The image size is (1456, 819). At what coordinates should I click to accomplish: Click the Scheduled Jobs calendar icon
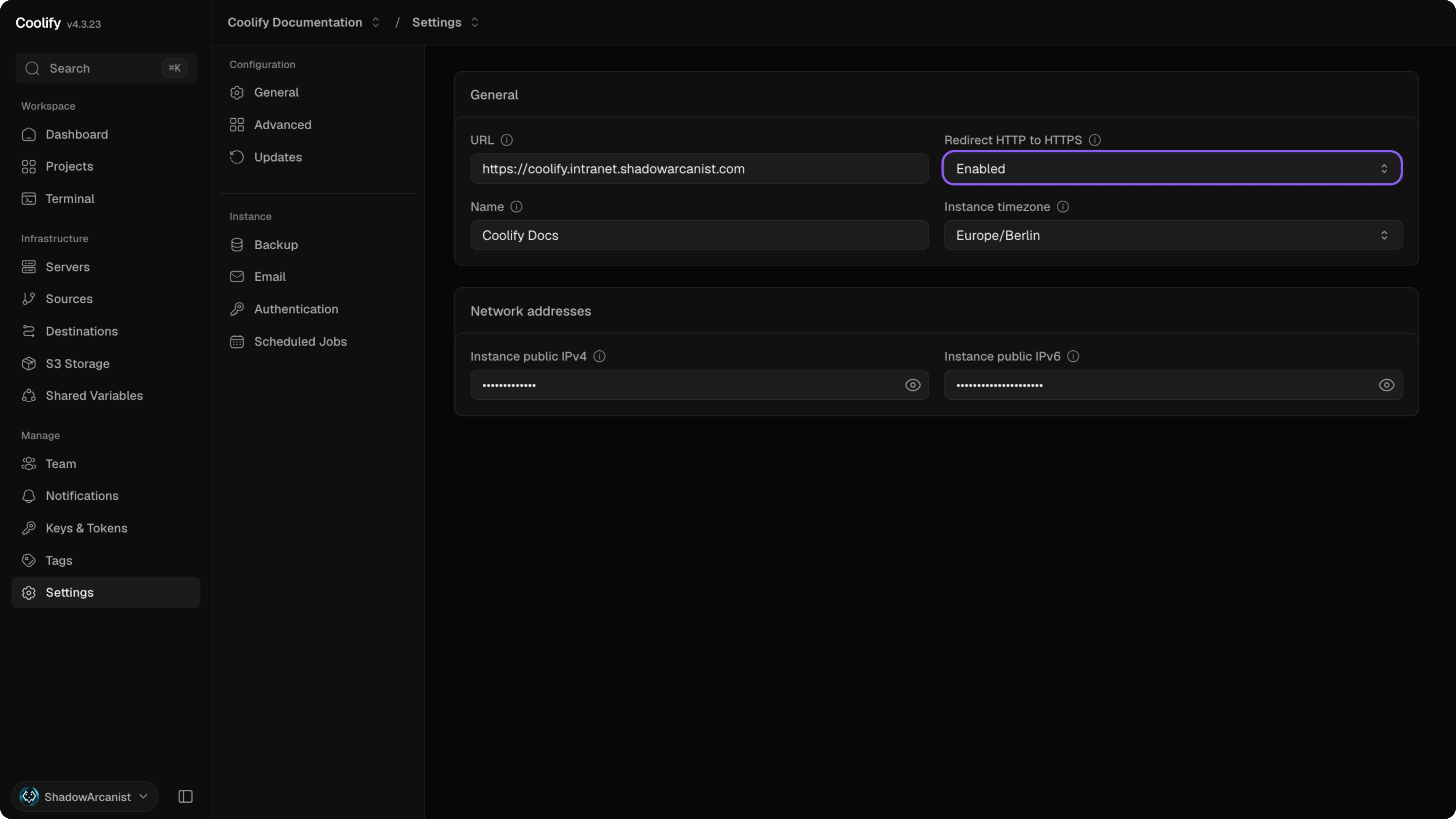(237, 341)
